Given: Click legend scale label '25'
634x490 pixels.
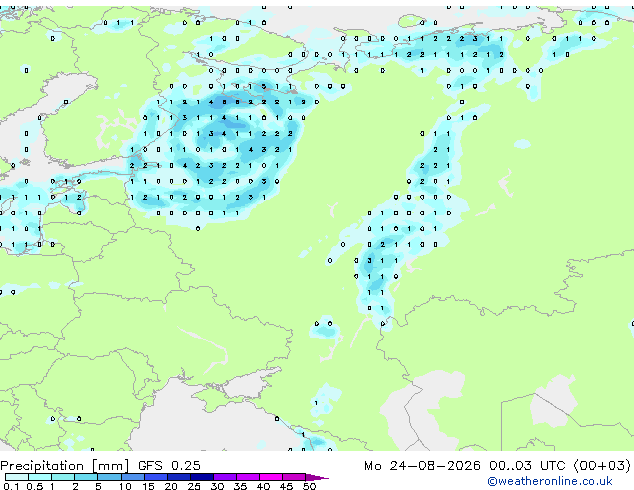Looking at the screenshot, I should pyautogui.click(x=194, y=486).
